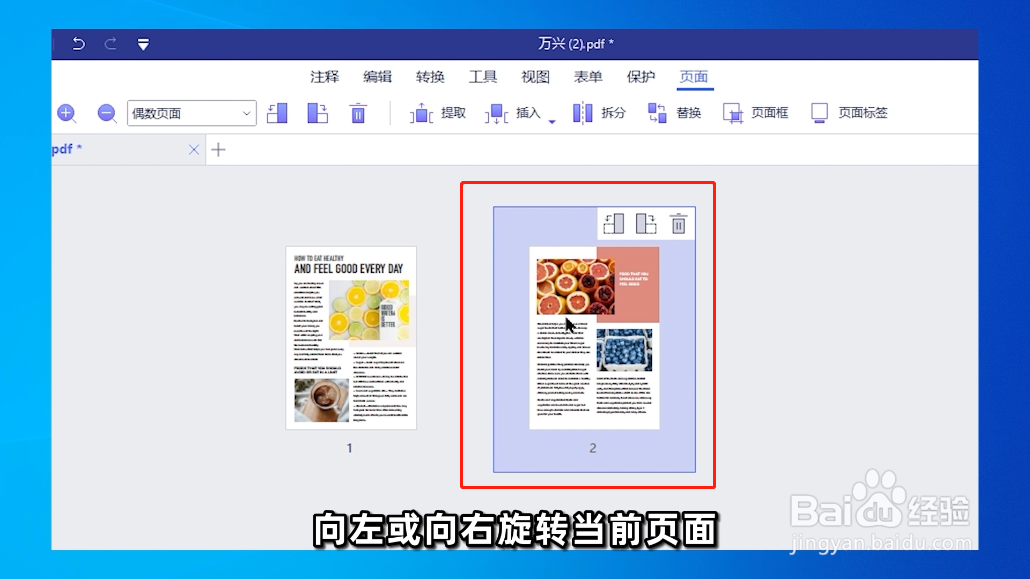
Task: Switch to the 保护 ribbon tab
Action: pos(640,76)
